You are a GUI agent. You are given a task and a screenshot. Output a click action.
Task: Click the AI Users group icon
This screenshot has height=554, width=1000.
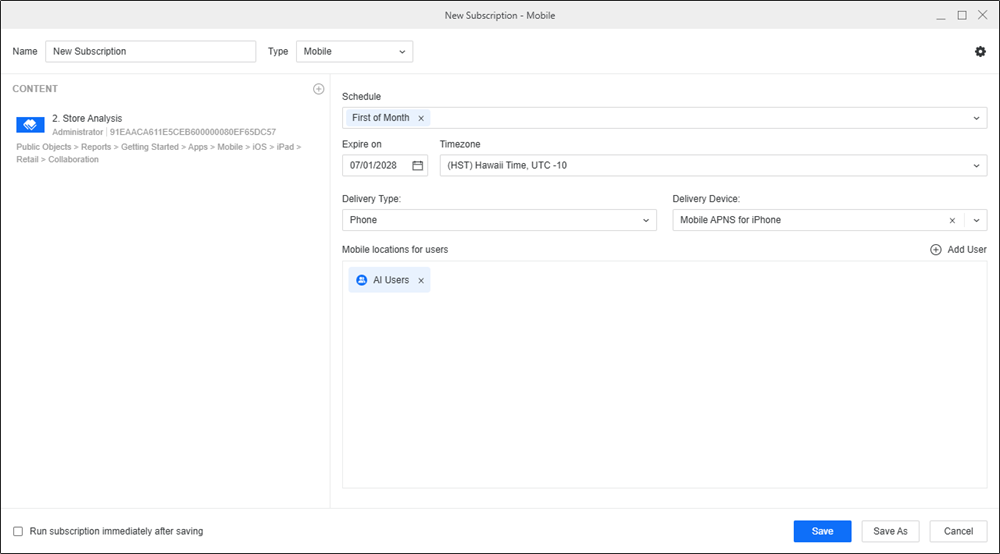pyautogui.click(x=362, y=281)
